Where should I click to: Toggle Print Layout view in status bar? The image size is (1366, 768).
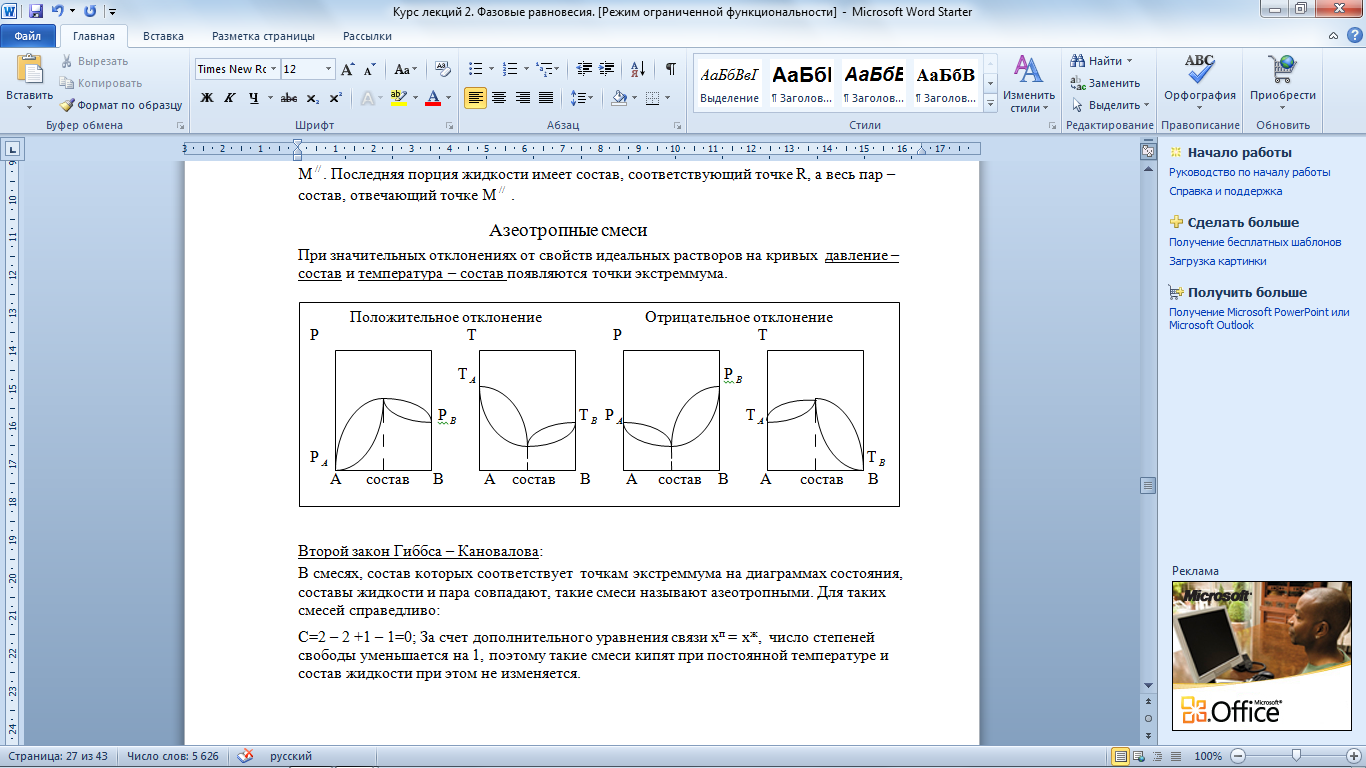click(x=1121, y=756)
